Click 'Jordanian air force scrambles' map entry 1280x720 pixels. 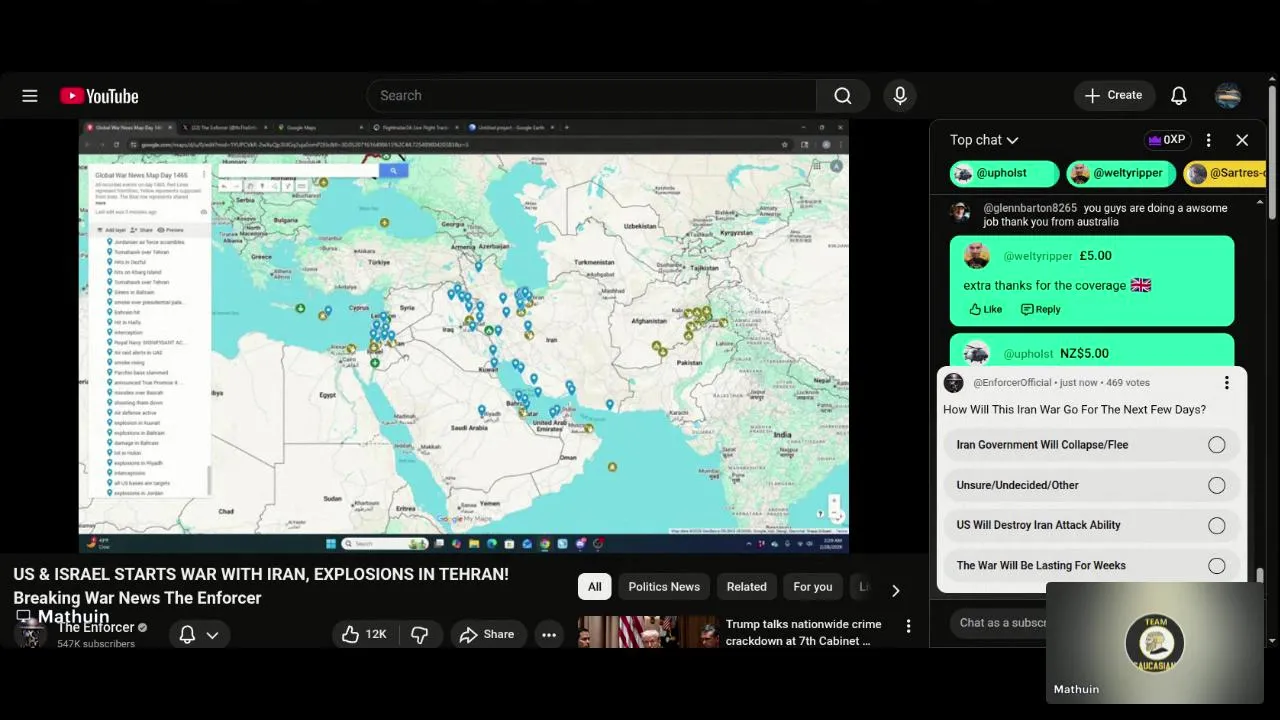tap(148, 242)
